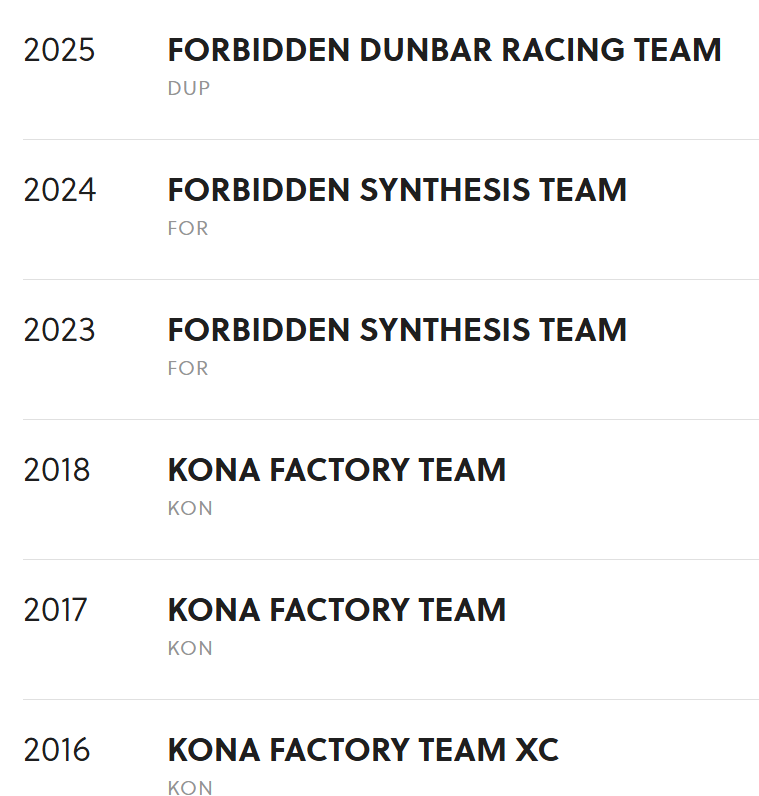Open the 2018 Kona Factory Team entry
The image size is (759, 796).
click(x=337, y=470)
